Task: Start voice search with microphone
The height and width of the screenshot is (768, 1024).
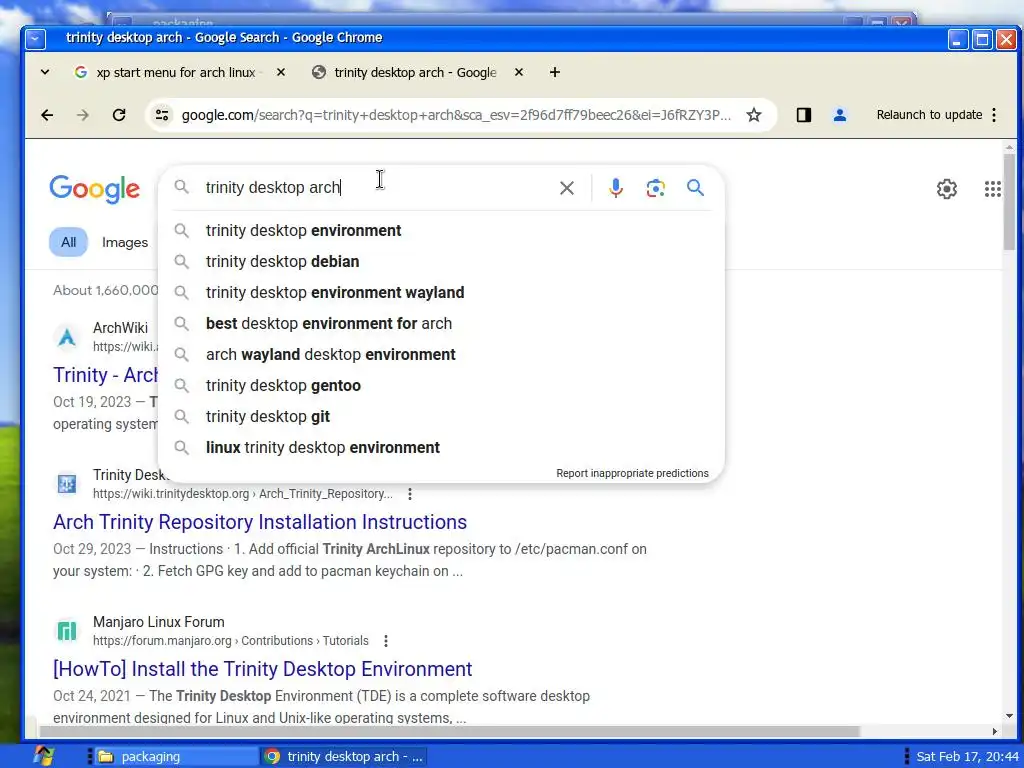Action: pos(615,188)
